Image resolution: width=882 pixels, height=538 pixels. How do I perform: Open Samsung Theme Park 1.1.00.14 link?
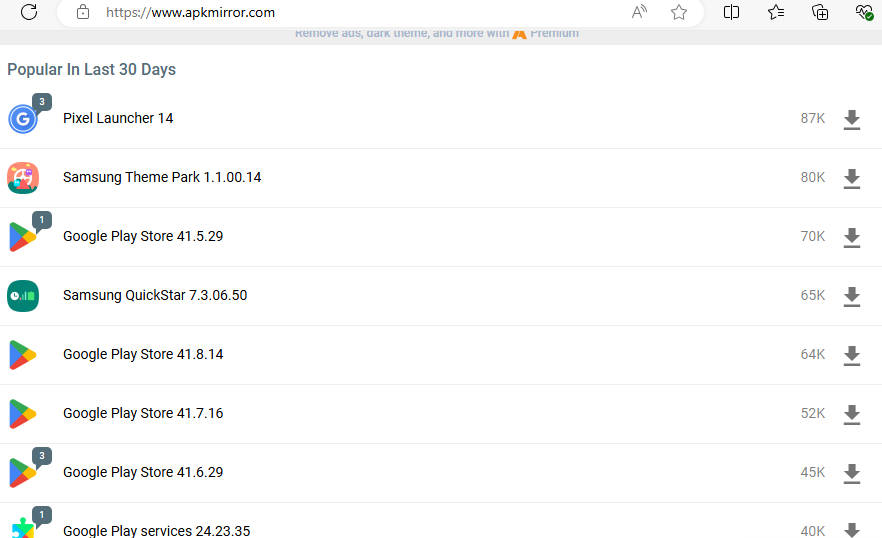coord(162,177)
